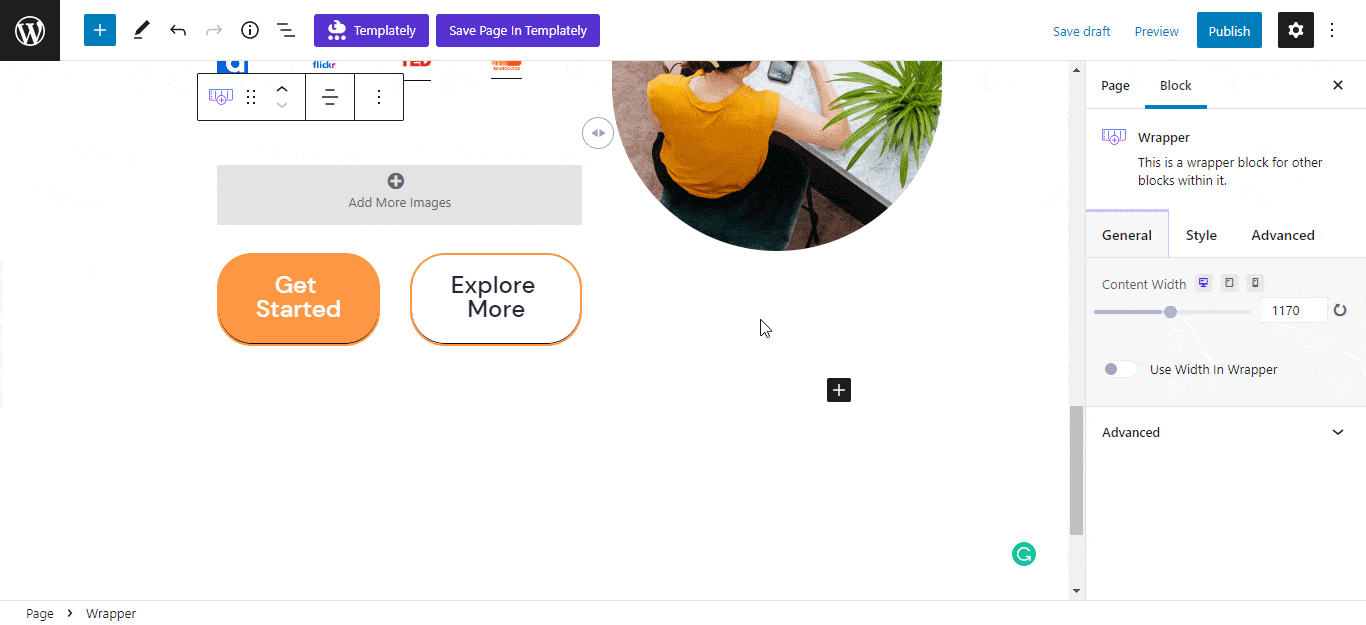
Task: Click the Content Width slider handle
Action: point(1170,312)
